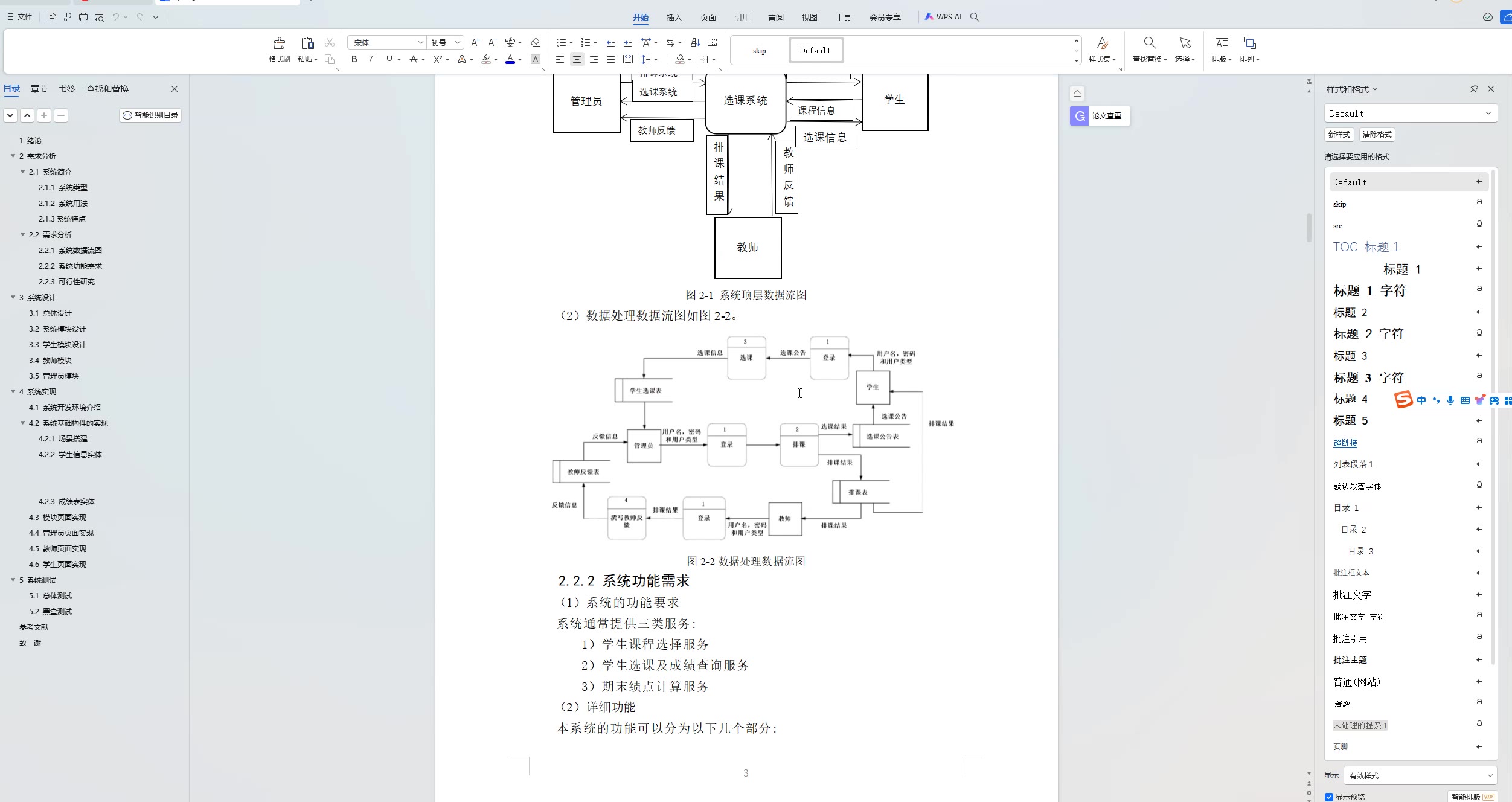Align paragraph left
Screen dimensions: 1512x802
(560, 59)
